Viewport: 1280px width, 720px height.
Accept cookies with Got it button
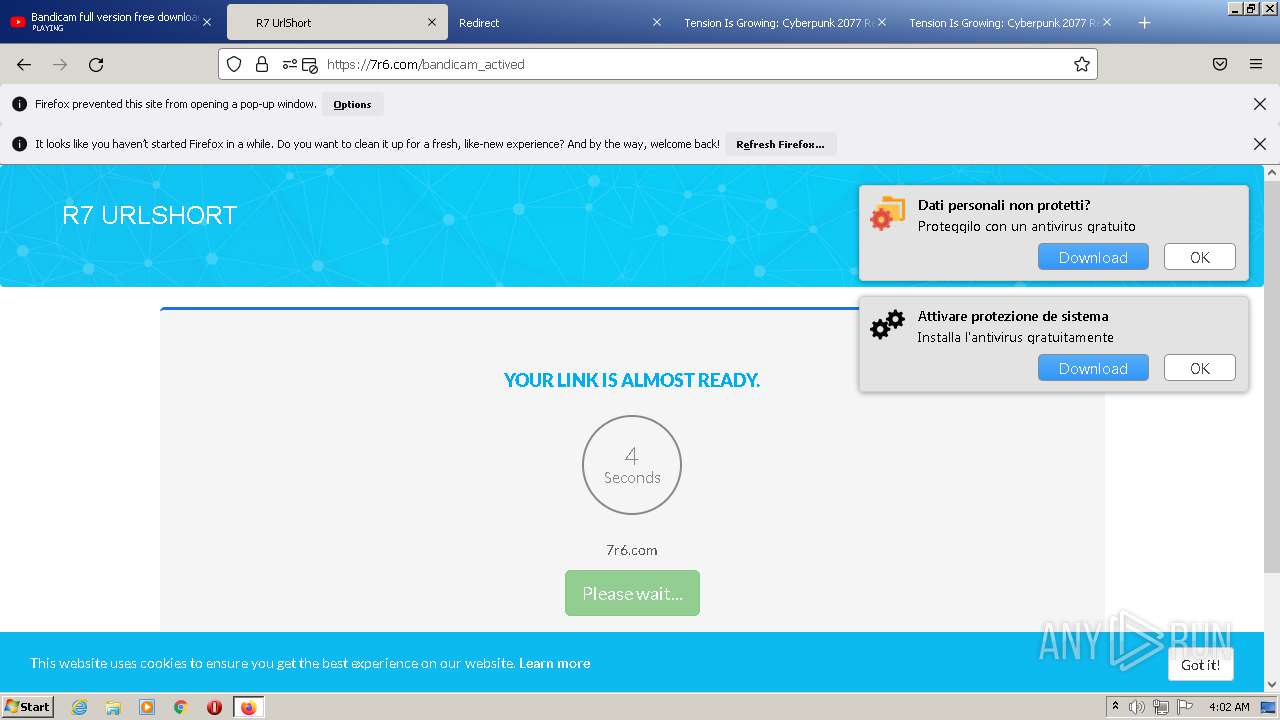click(x=1200, y=664)
